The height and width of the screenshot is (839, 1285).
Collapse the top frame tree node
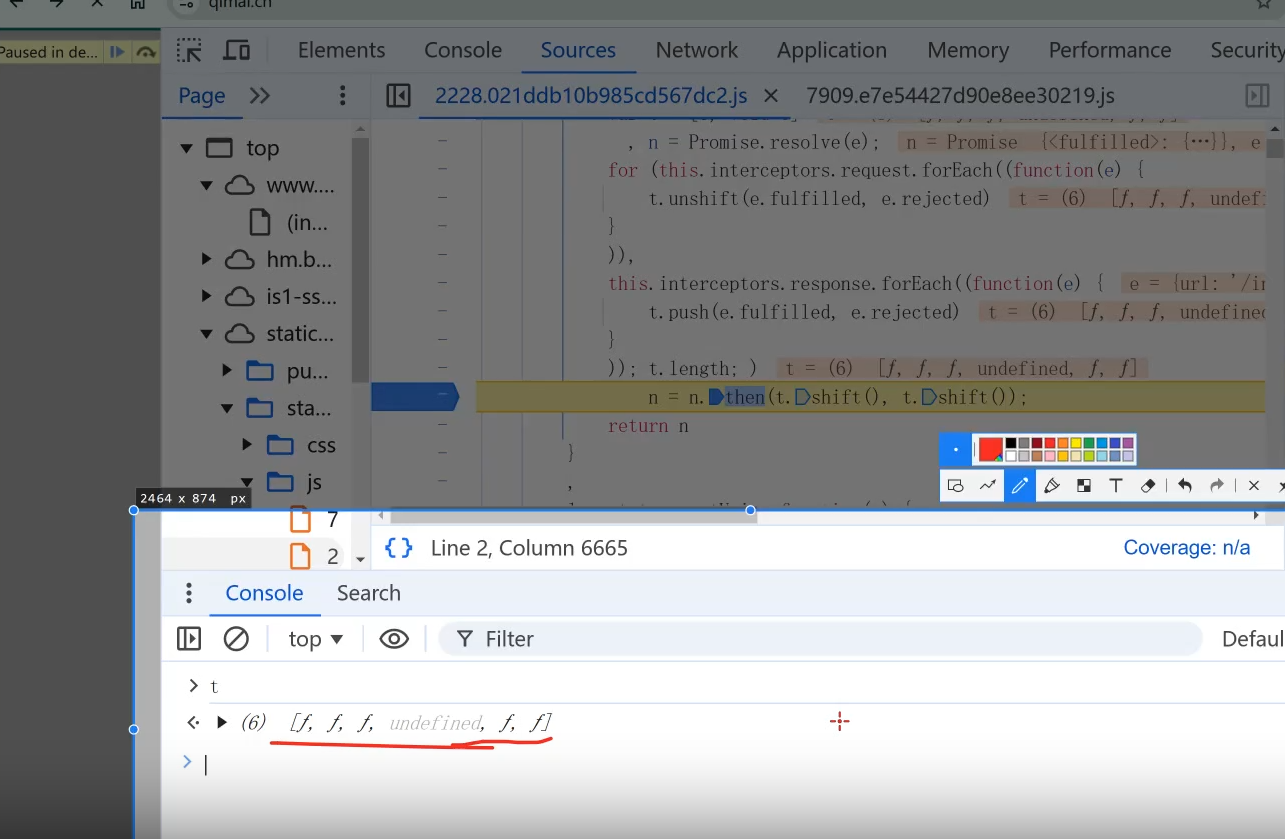(186, 148)
